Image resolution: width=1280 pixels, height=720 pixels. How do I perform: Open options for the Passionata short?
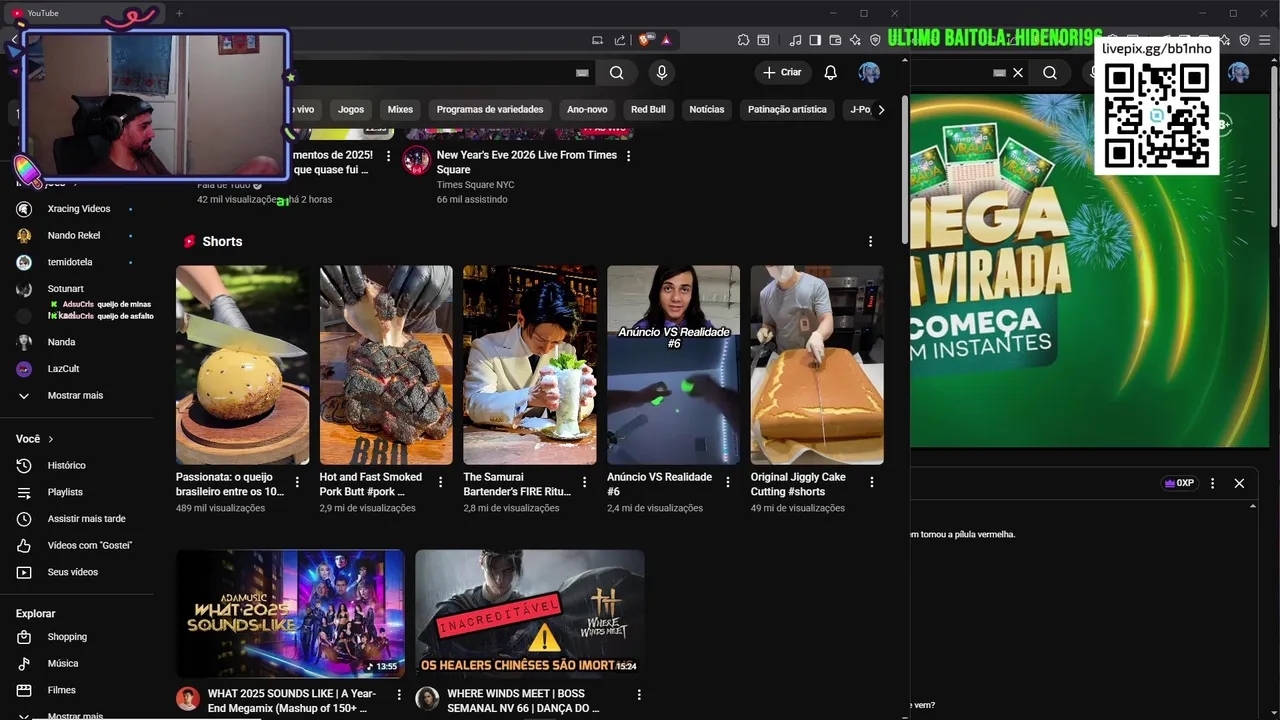(x=297, y=482)
